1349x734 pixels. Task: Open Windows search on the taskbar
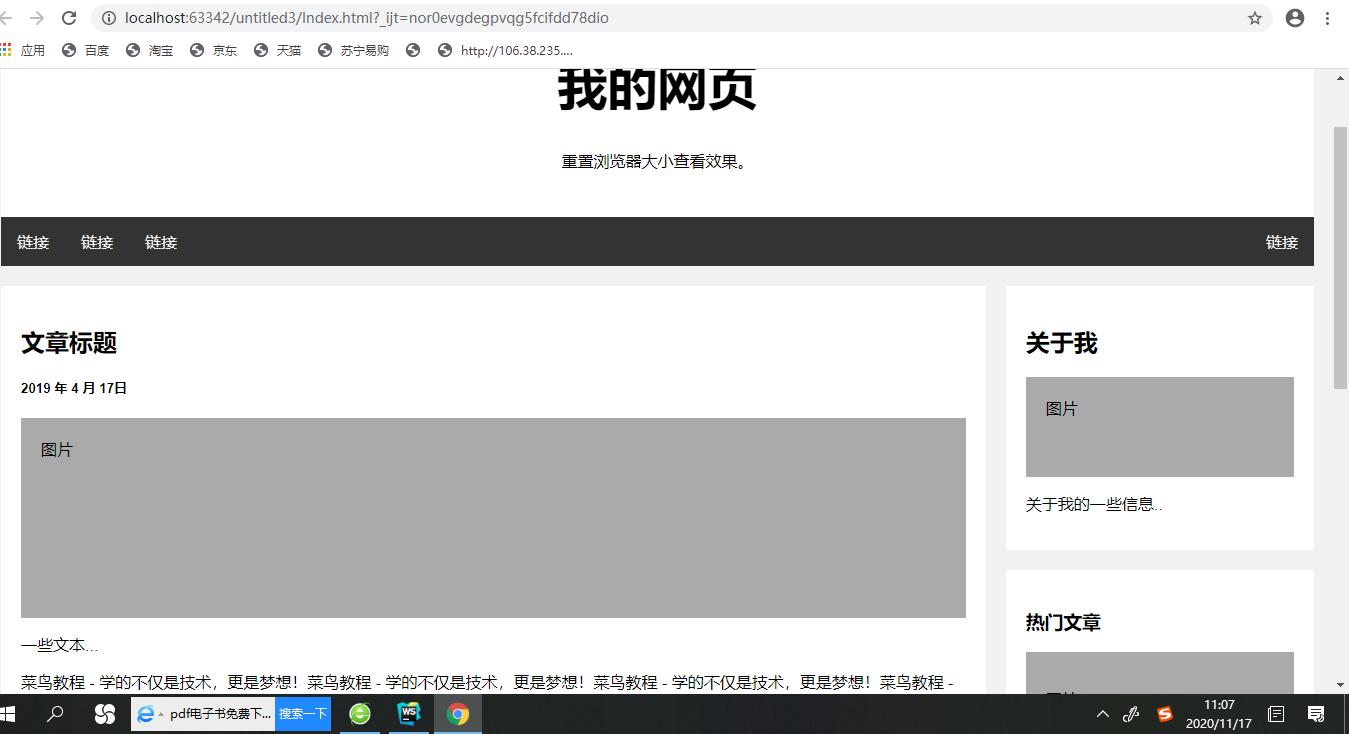(x=55, y=714)
